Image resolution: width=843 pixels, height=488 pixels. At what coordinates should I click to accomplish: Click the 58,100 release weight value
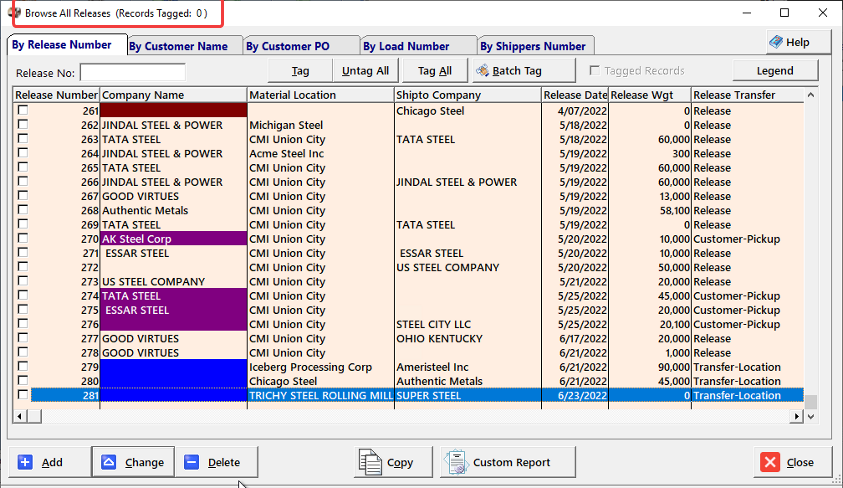coord(675,210)
